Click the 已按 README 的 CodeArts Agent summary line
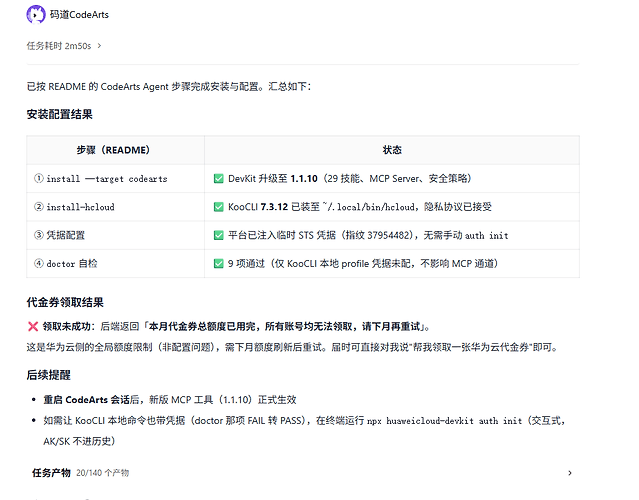Viewport: 639px width, 500px height. coord(169,86)
